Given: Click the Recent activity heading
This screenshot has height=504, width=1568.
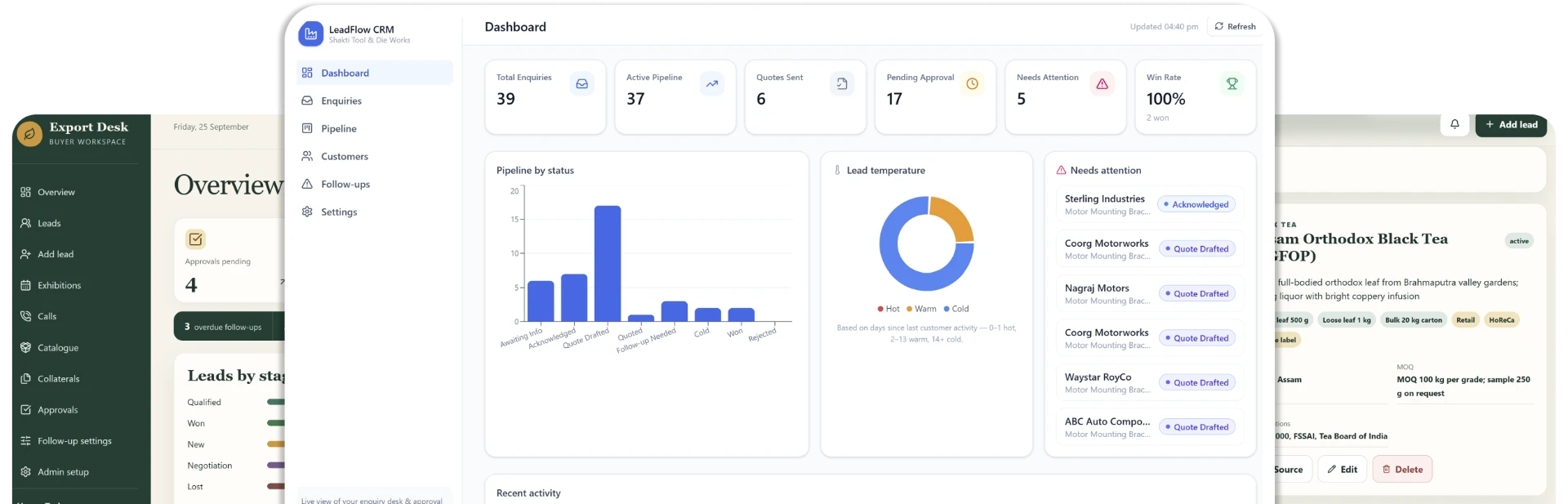Looking at the screenshot, I should point(528,493).
